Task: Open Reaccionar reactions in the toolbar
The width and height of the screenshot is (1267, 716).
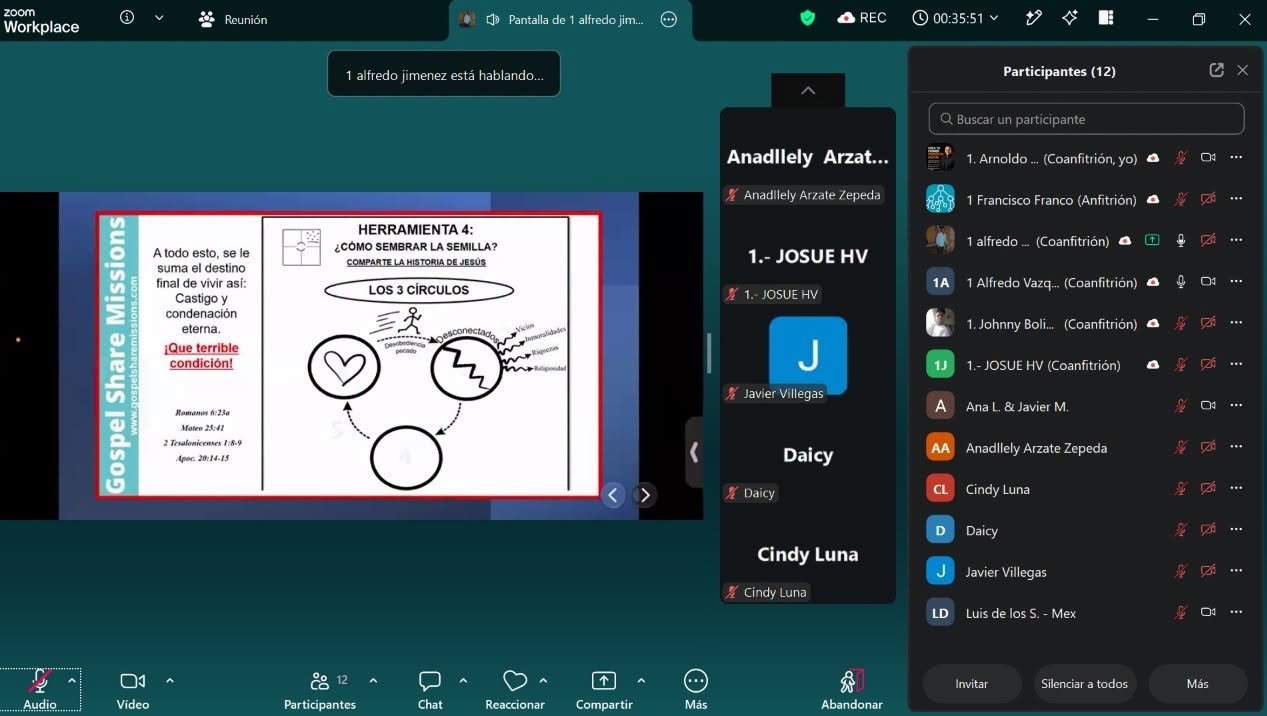Action: (515, 689)
